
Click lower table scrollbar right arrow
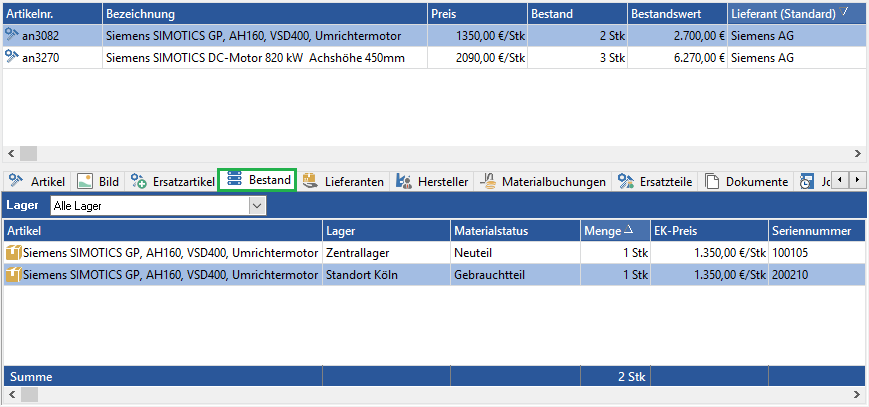[x=858, y=395]
